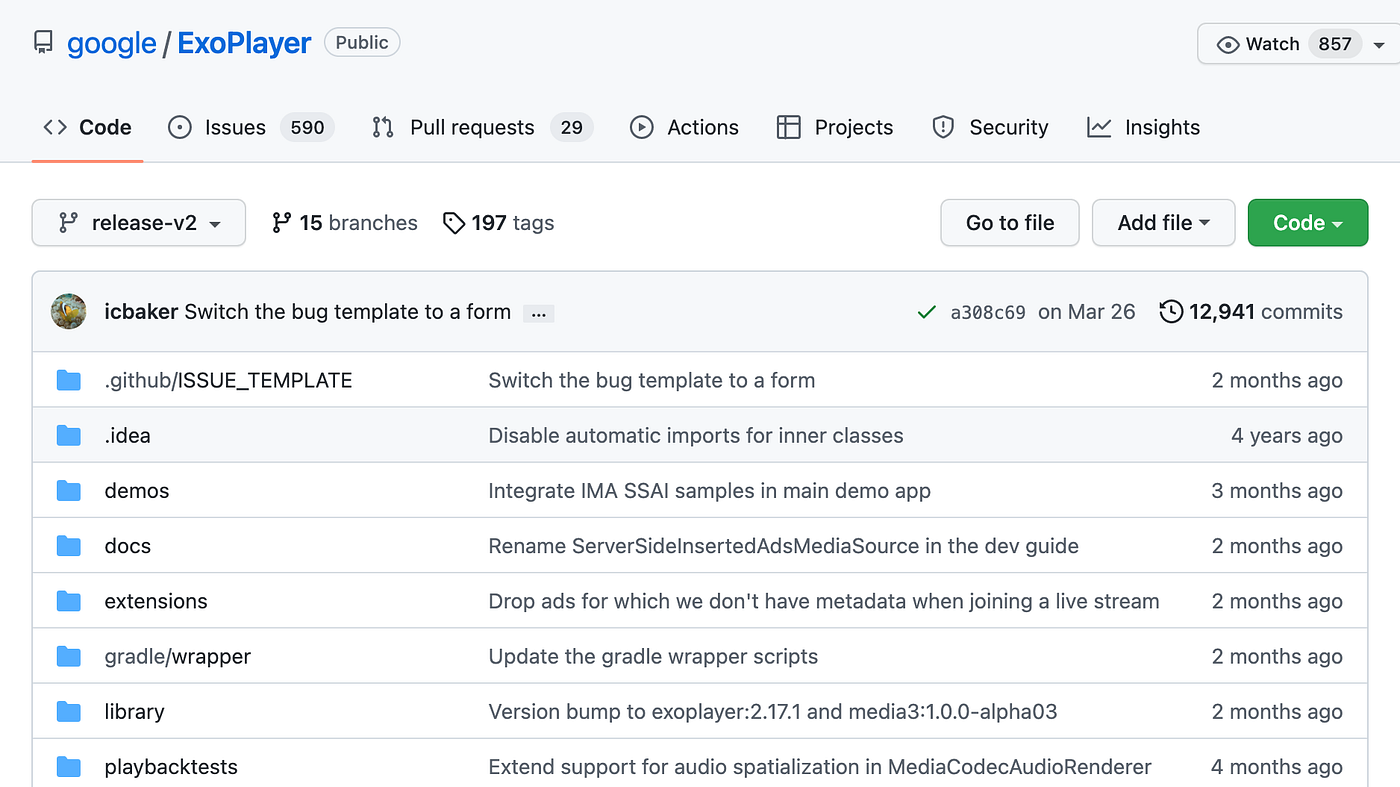Click the play icon on the Actions tab

[x=640, y=127]
